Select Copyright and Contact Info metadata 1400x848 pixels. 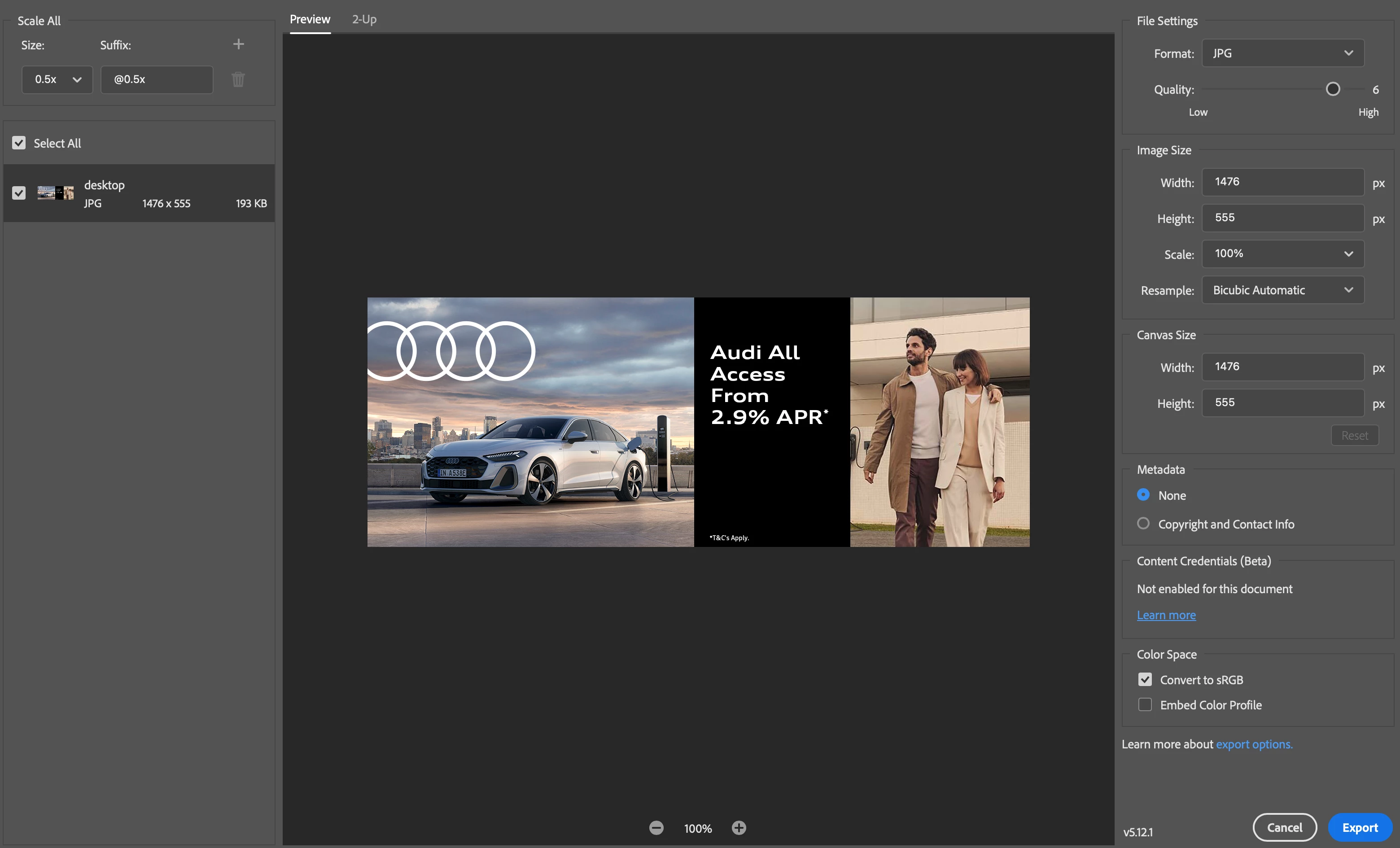point(1143,524)
